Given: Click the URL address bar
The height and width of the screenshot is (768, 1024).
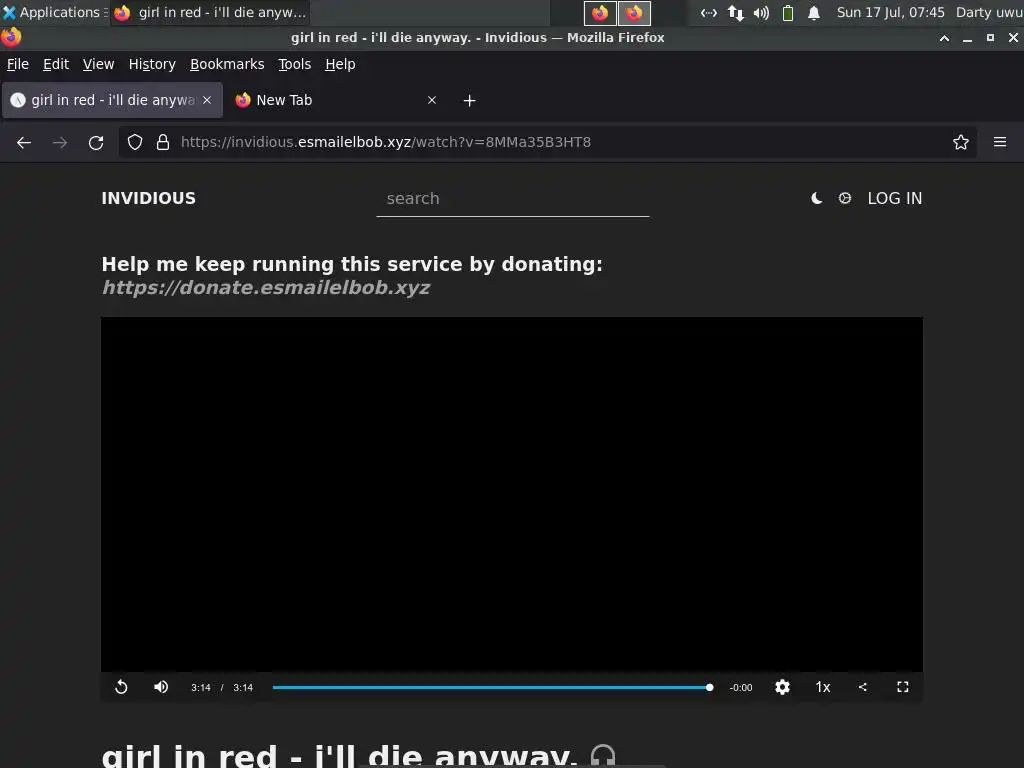Looking at the screenshot, I should point(547,142).
